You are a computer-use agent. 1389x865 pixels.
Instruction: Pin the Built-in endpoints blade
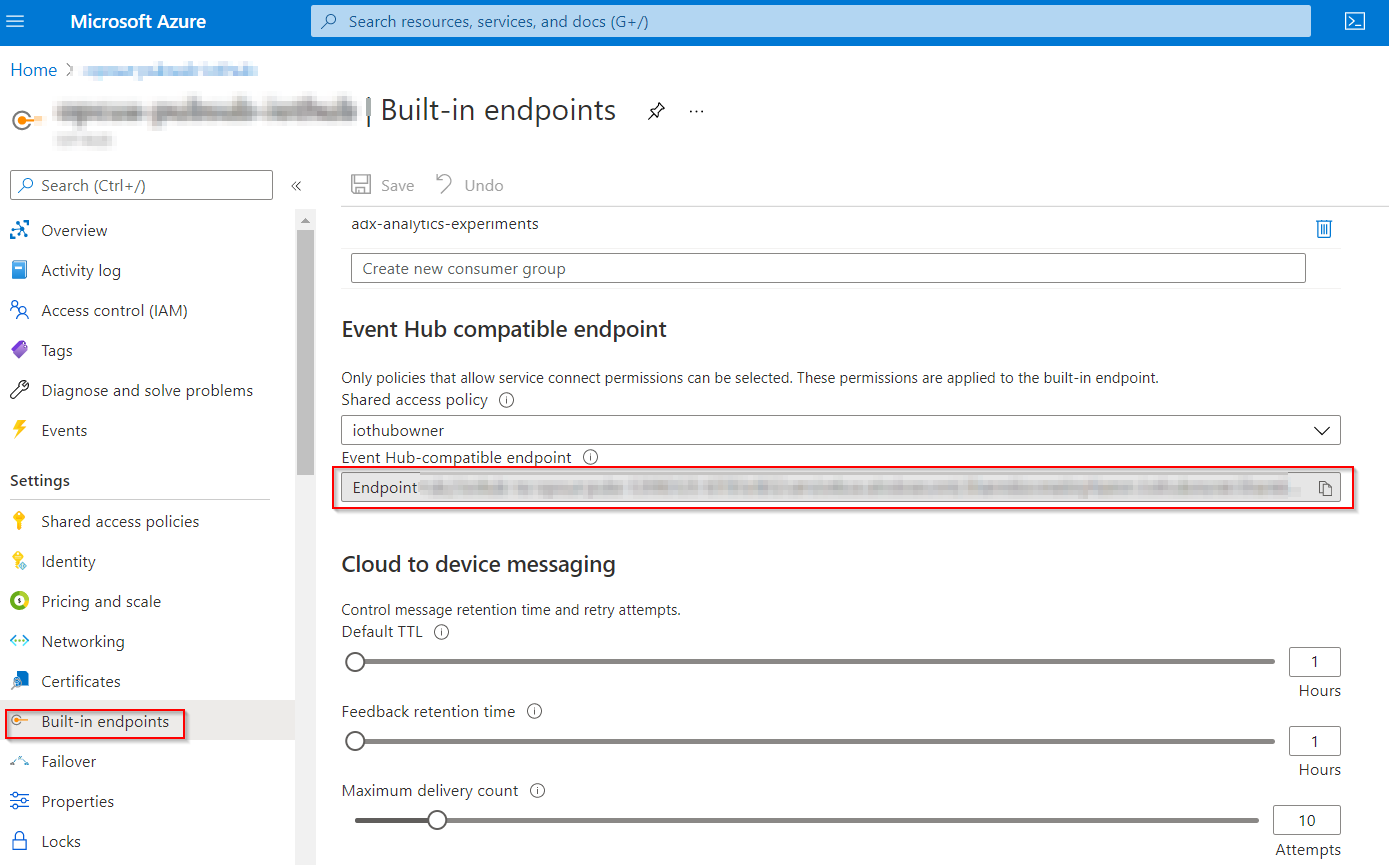(x=656, y=111)
